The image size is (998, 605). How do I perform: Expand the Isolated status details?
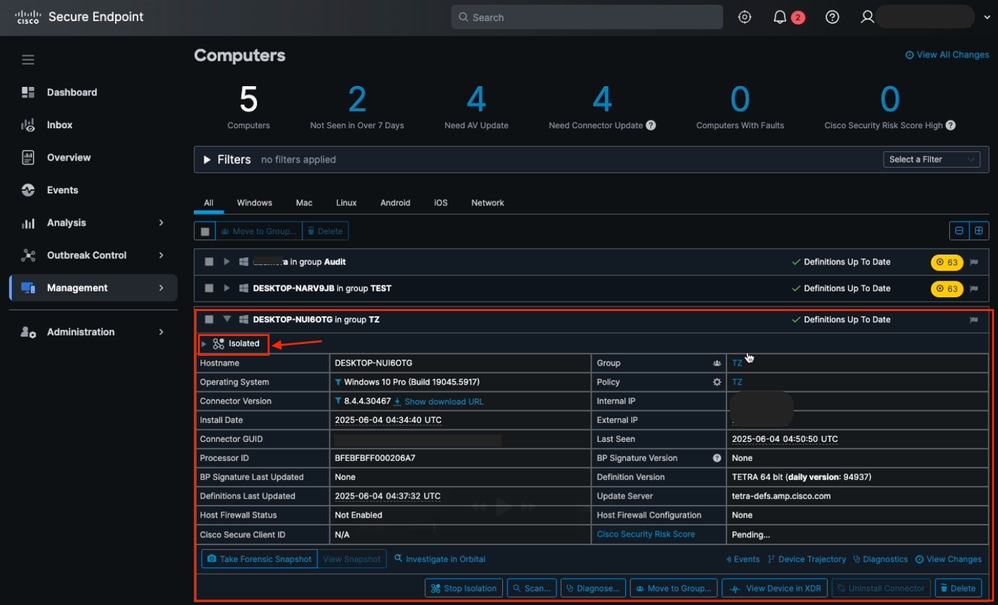pos(204,344)
